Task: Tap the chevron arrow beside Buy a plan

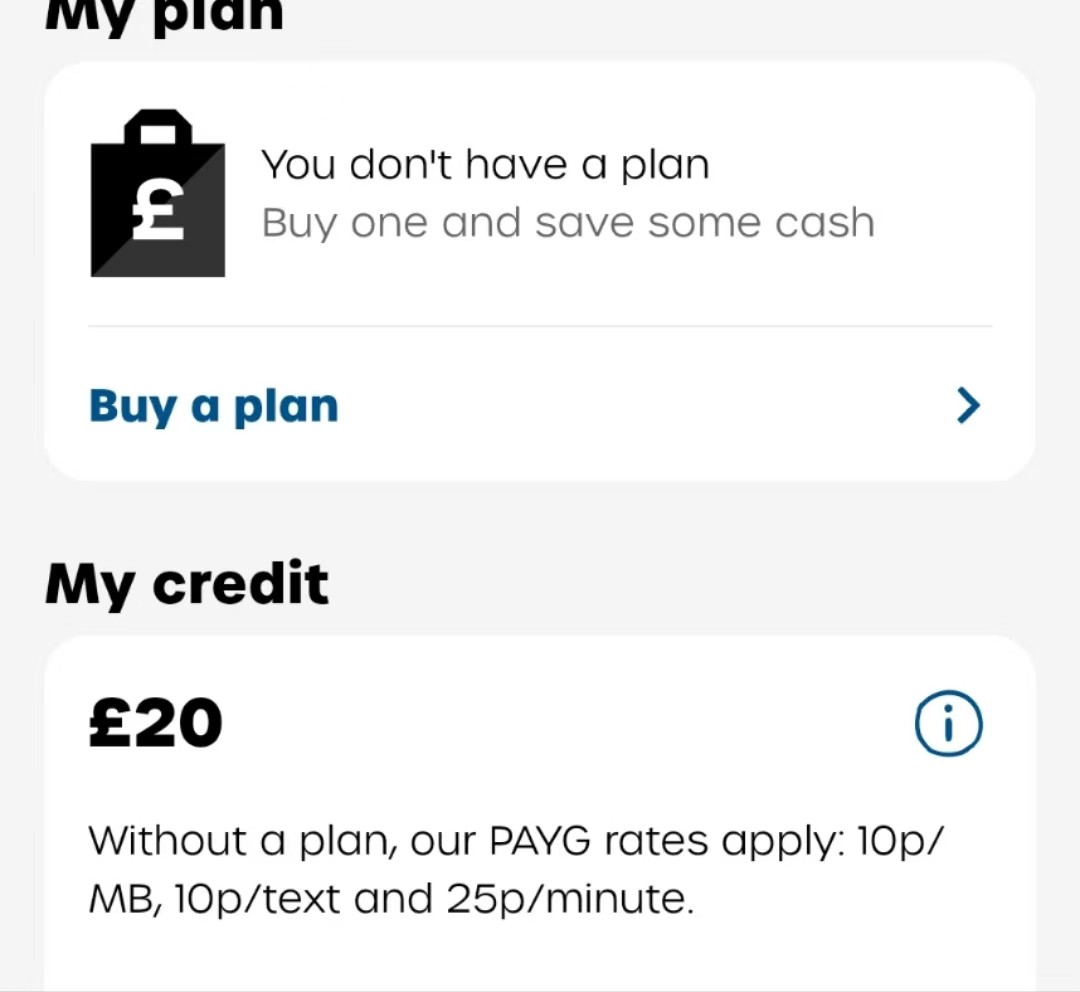Action: click(x=968, y=405)
